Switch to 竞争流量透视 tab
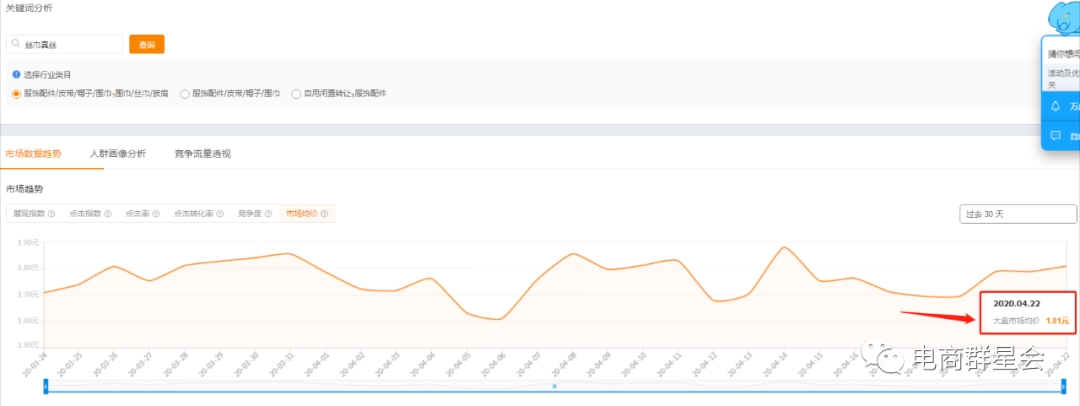 tap(202, 154)
